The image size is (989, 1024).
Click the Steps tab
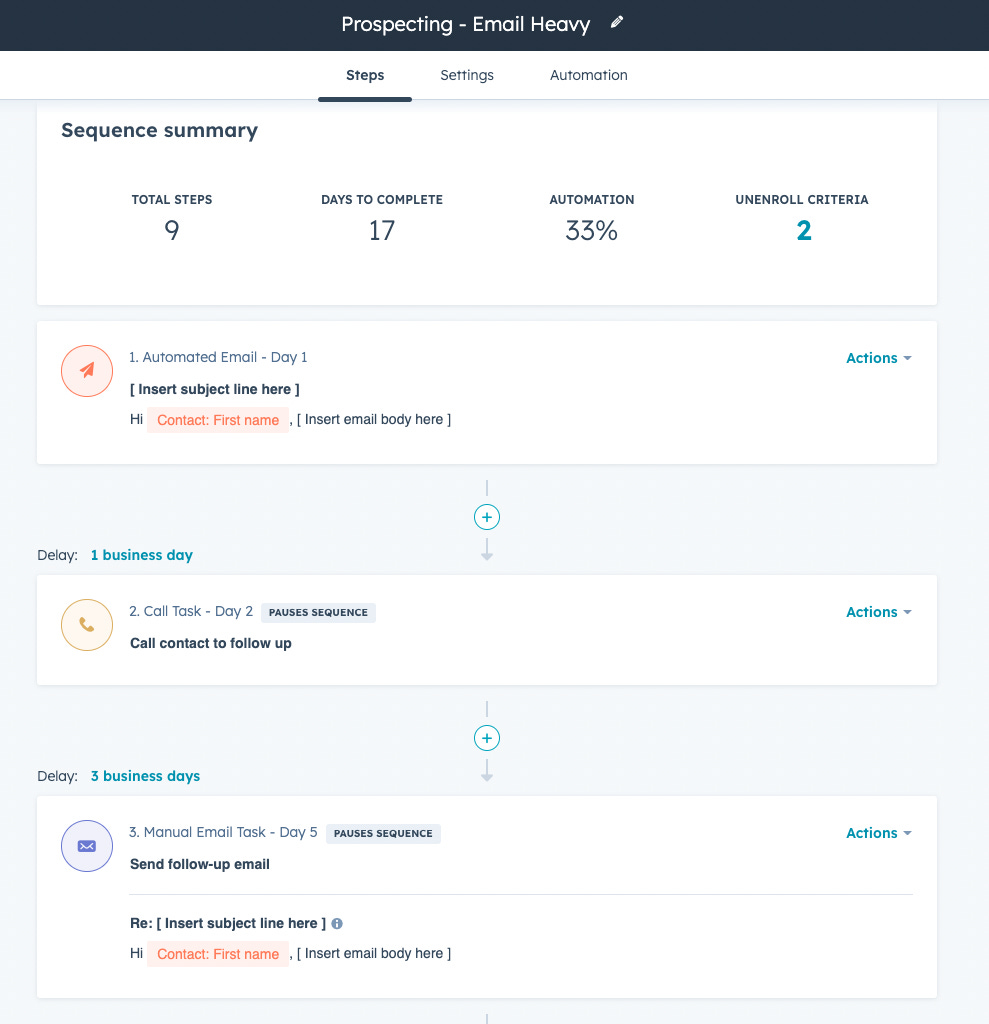click(365, 75)
